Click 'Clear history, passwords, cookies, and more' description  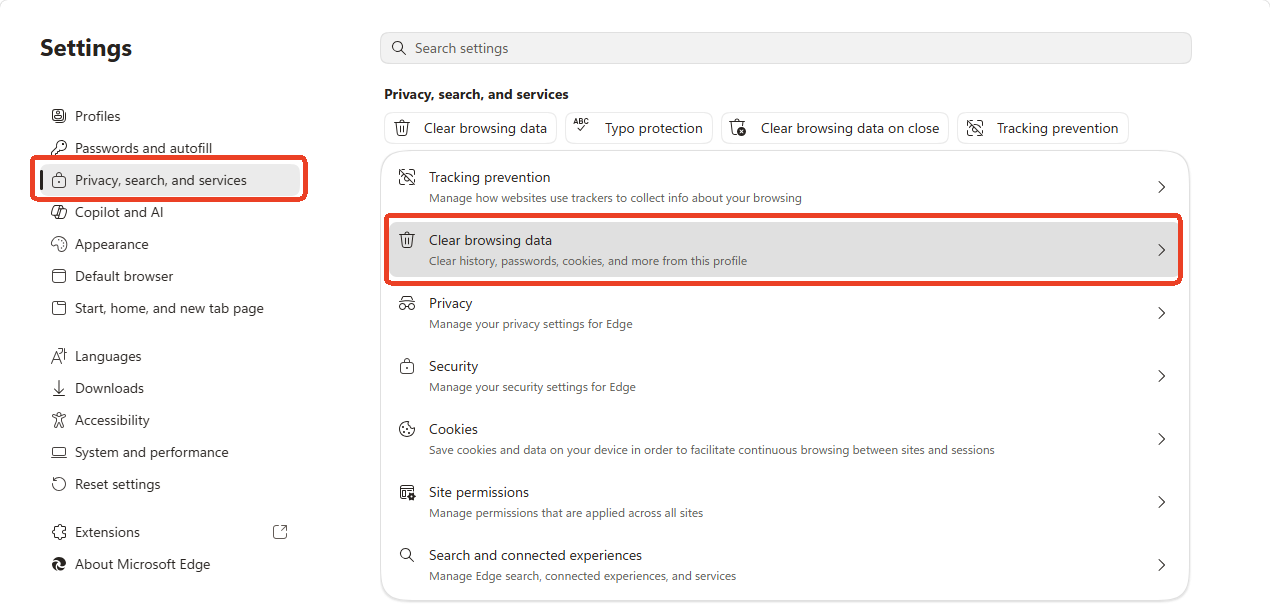(588, 261)
